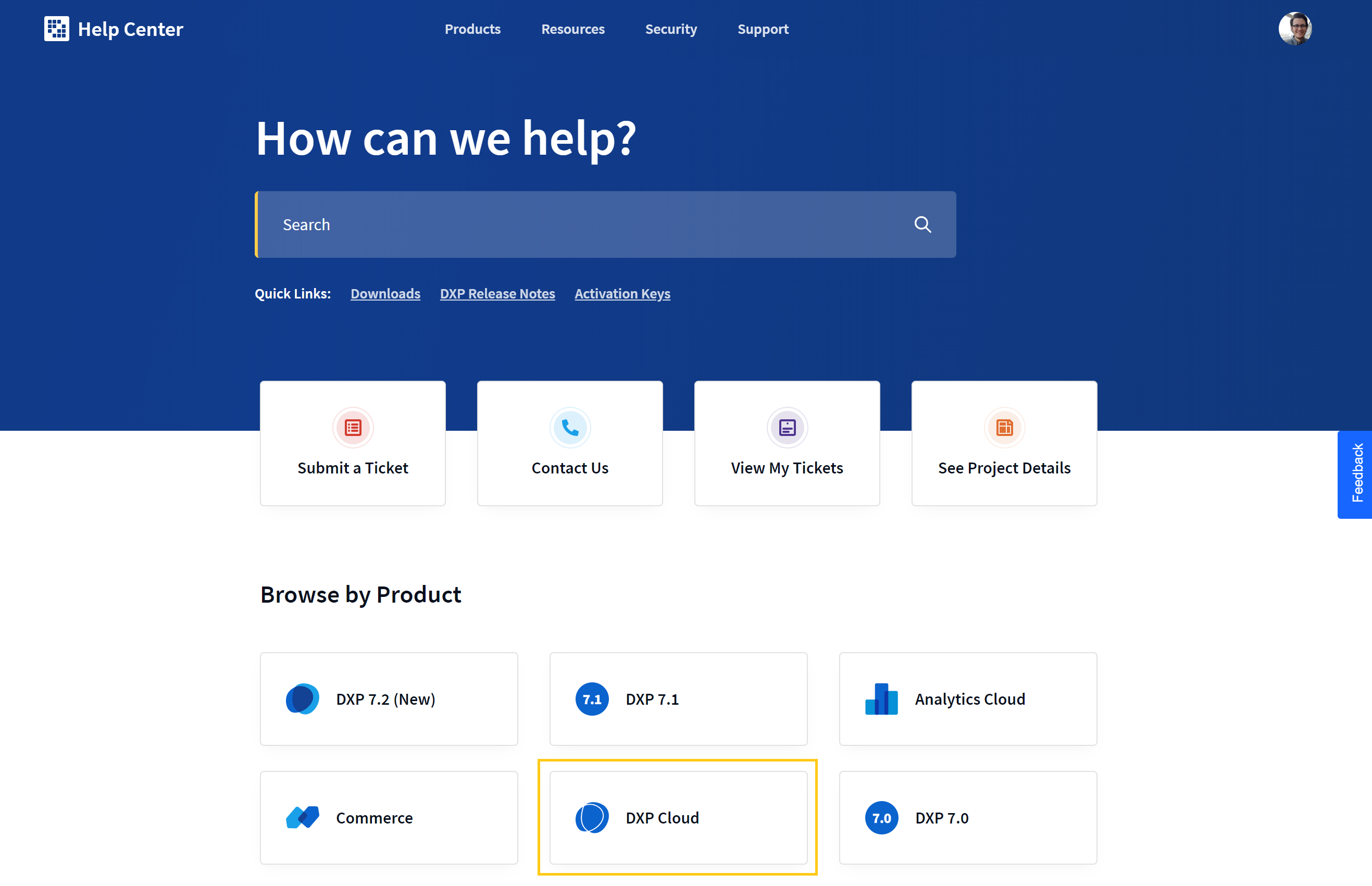
Task: Click the Downloads quick link
Action: (385, 293)
